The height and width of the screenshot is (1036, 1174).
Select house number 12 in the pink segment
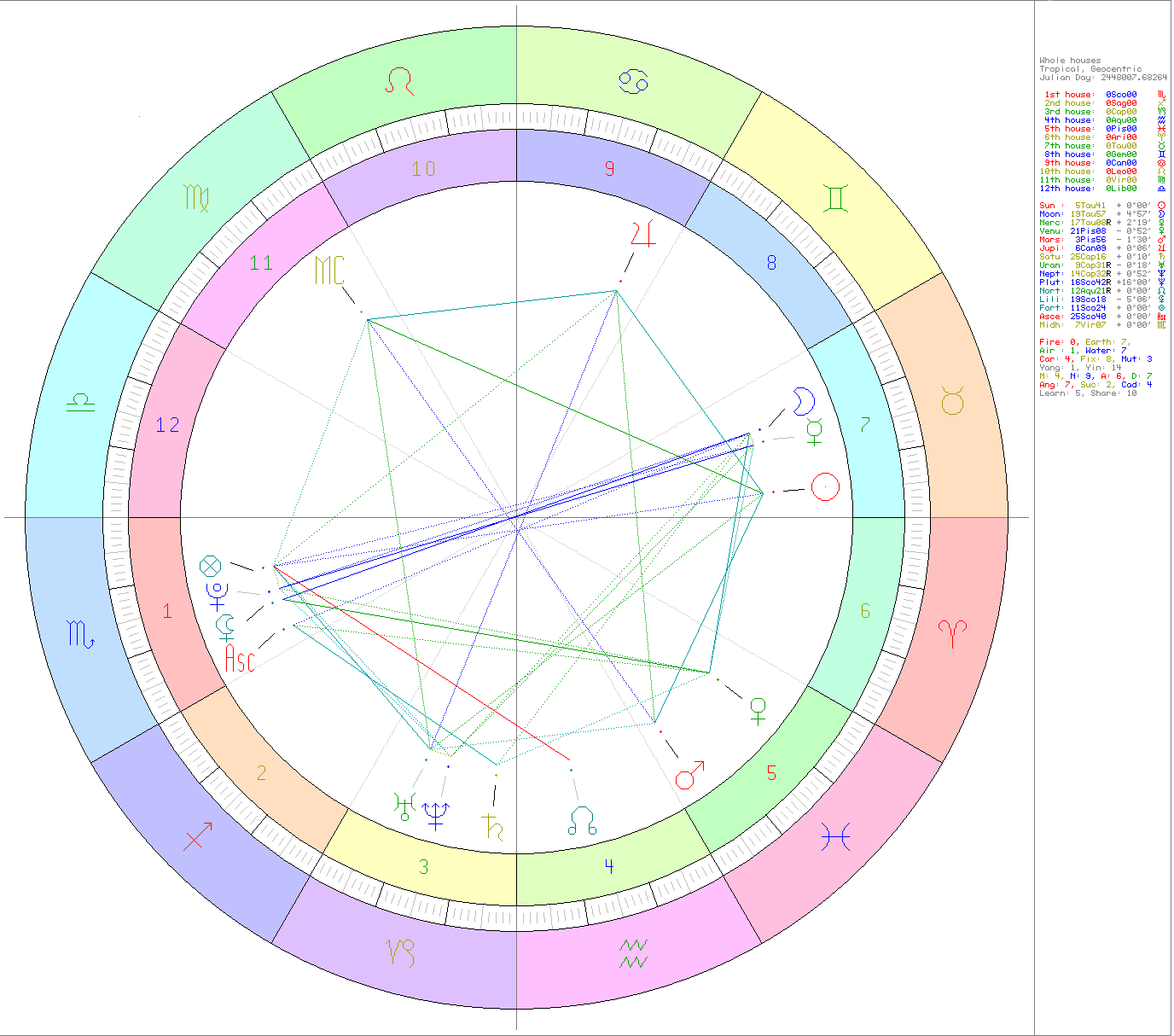point(168,424)
